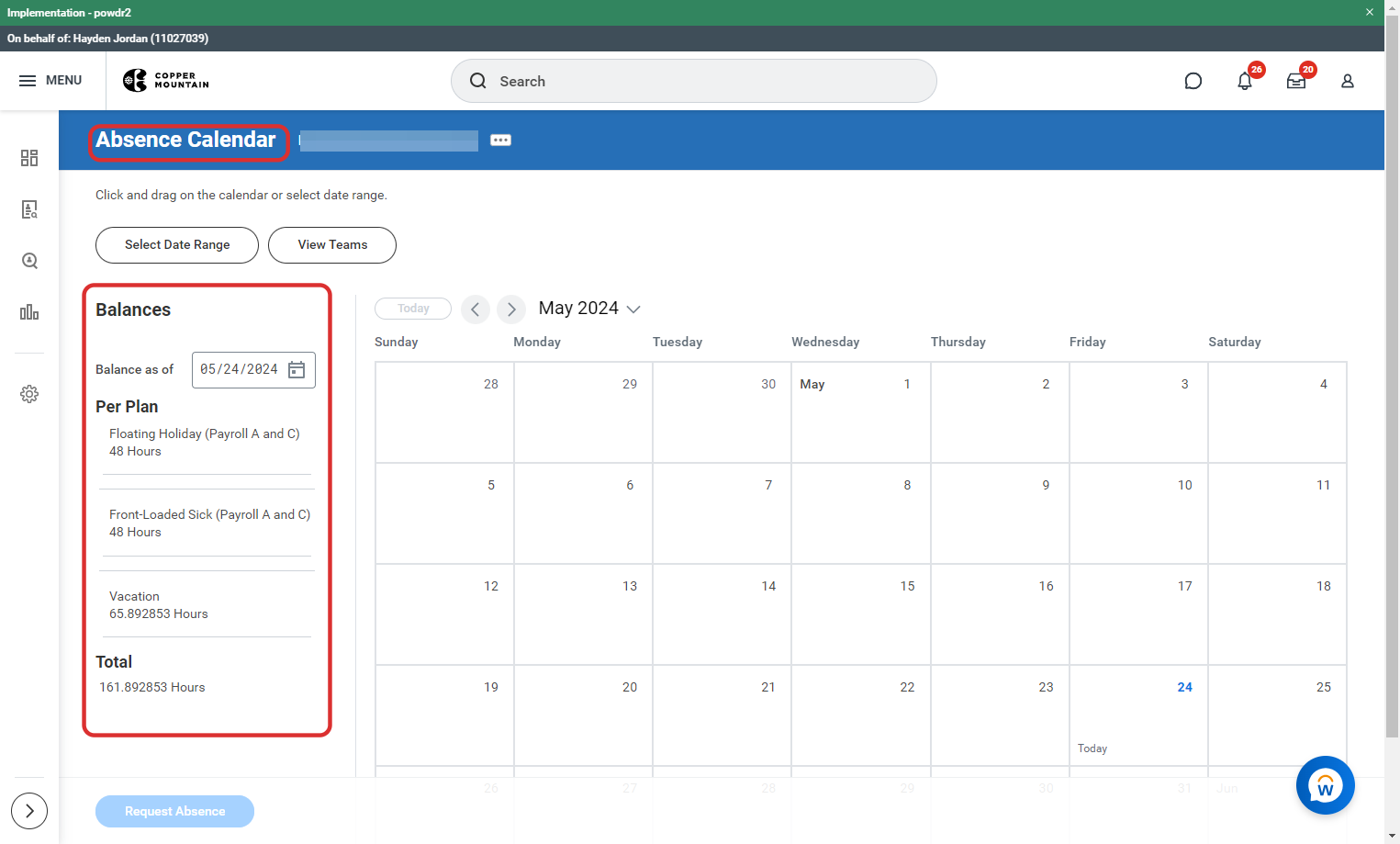The image size is (1400, 844).
Task: Expand the sidebar with the arrow button
Action: [x=29, y=811]
